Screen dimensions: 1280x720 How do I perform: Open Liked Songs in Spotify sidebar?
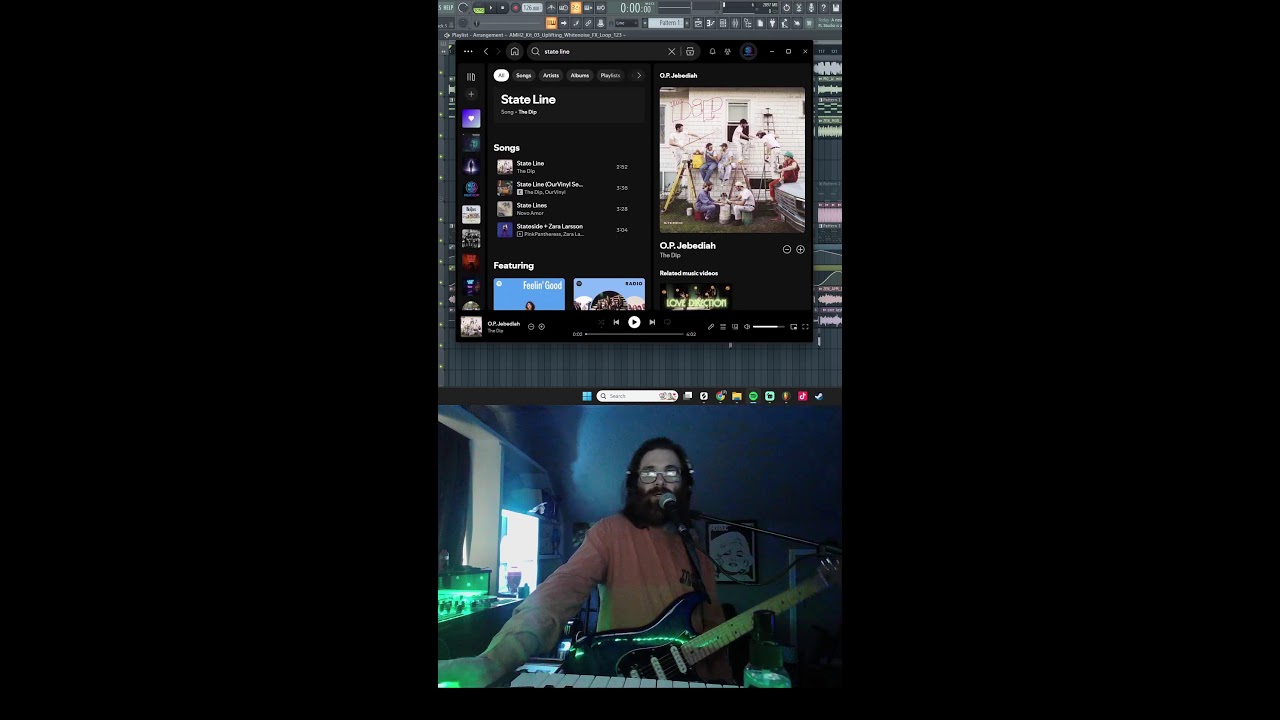pos(471,118)
